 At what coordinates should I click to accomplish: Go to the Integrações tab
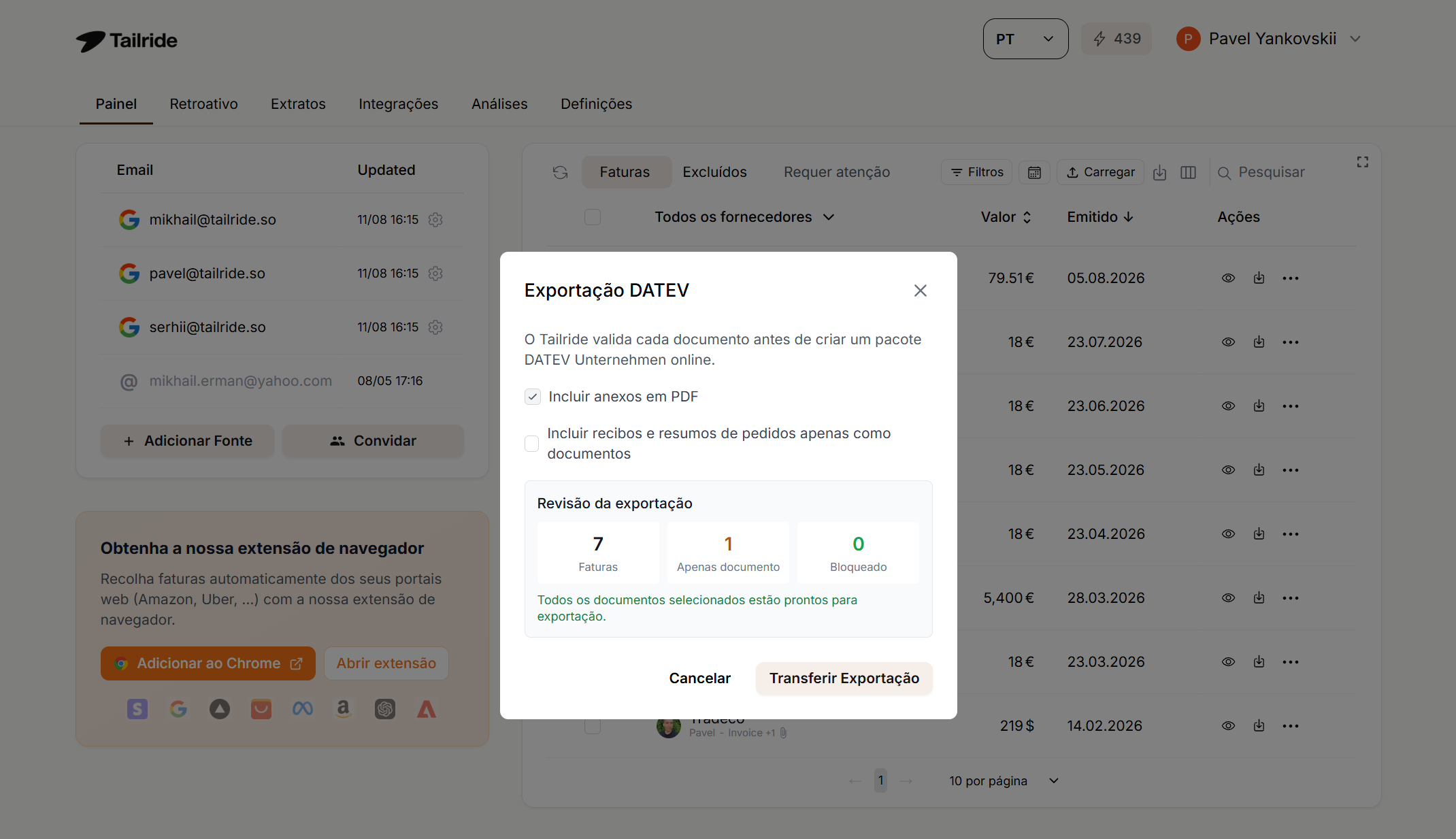398,104
